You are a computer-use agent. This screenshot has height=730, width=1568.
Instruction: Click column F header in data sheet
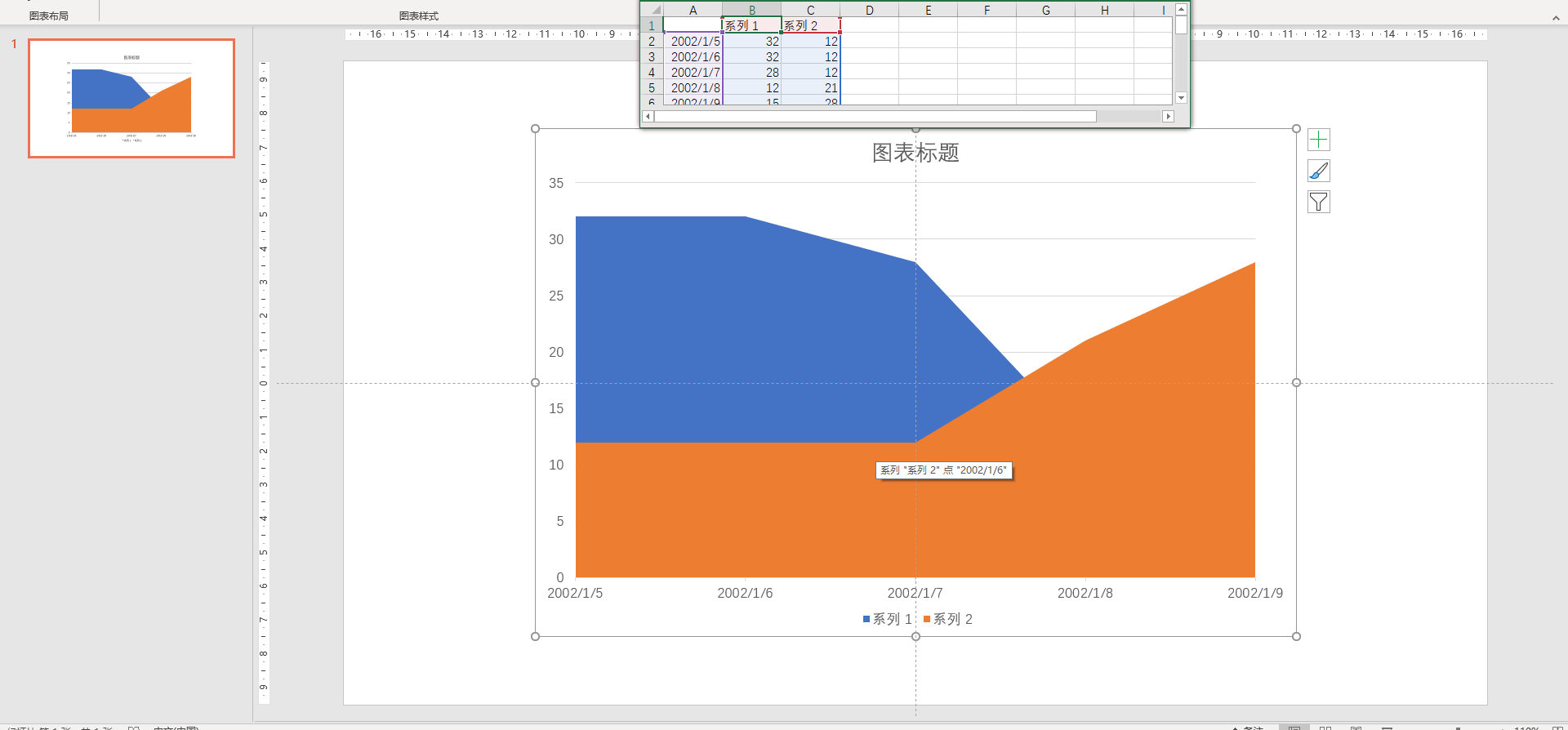coord(987,10)
